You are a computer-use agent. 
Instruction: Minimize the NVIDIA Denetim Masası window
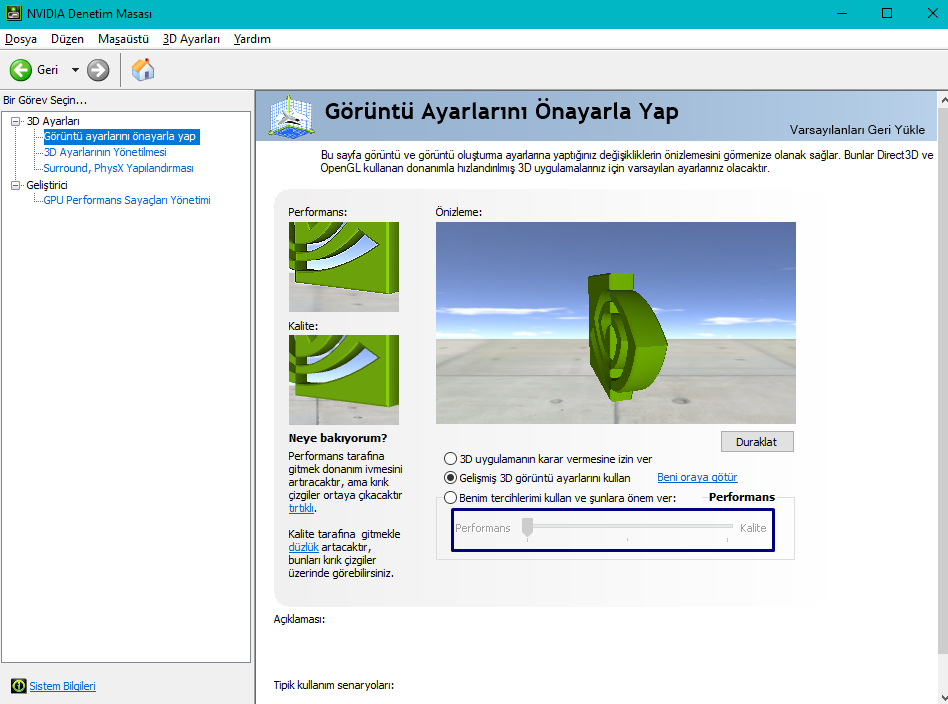point(842,13)
